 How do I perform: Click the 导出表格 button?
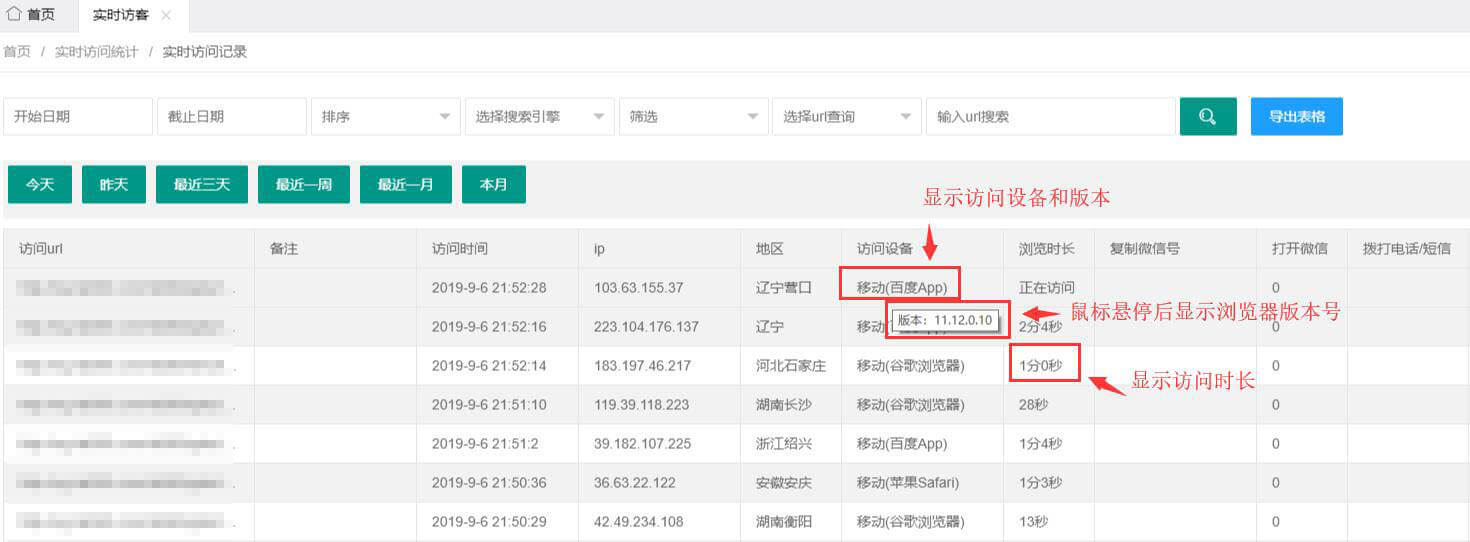pos(1296,116)
